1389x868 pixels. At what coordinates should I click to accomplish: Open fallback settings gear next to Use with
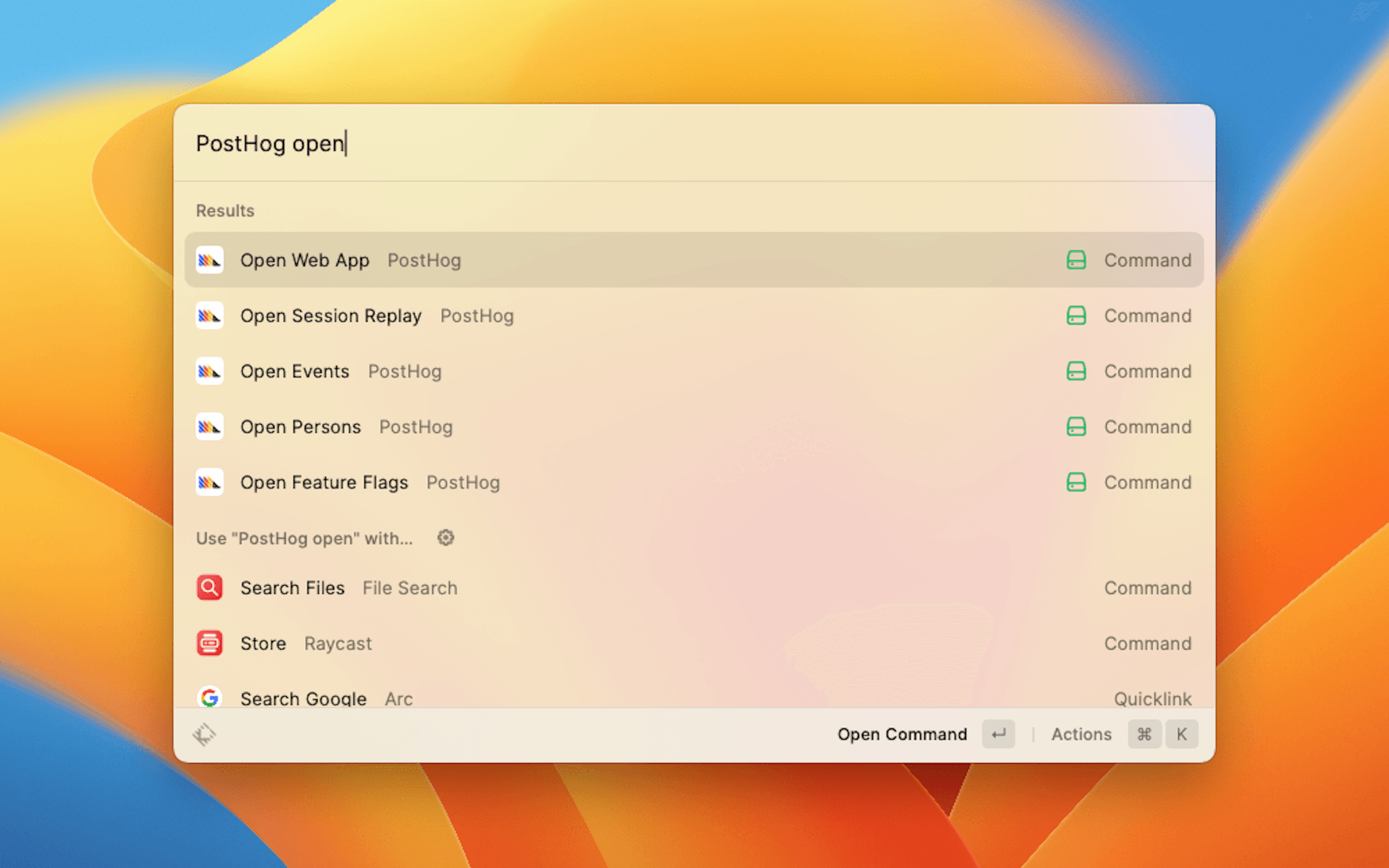click(445, 537)
